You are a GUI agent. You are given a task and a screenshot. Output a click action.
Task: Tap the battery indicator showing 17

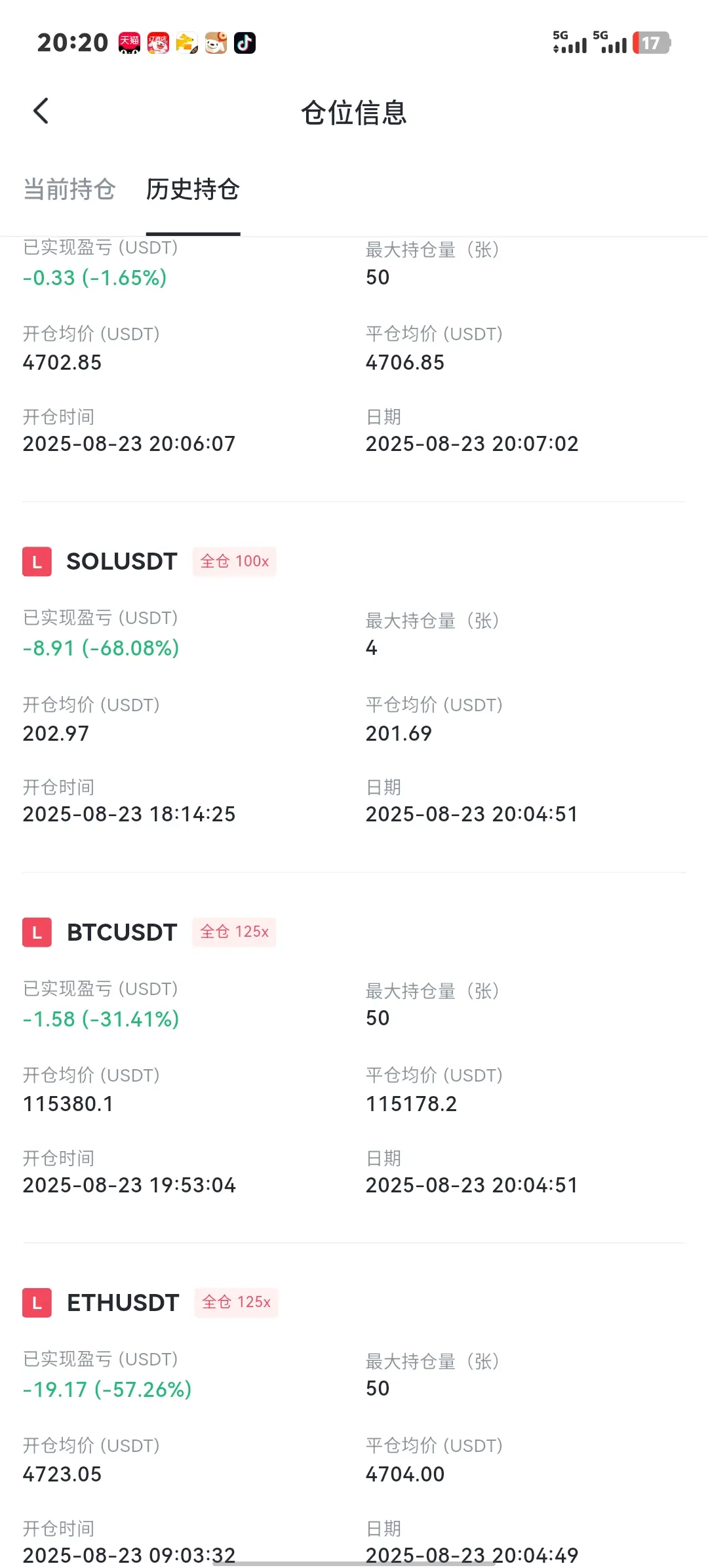651,43
